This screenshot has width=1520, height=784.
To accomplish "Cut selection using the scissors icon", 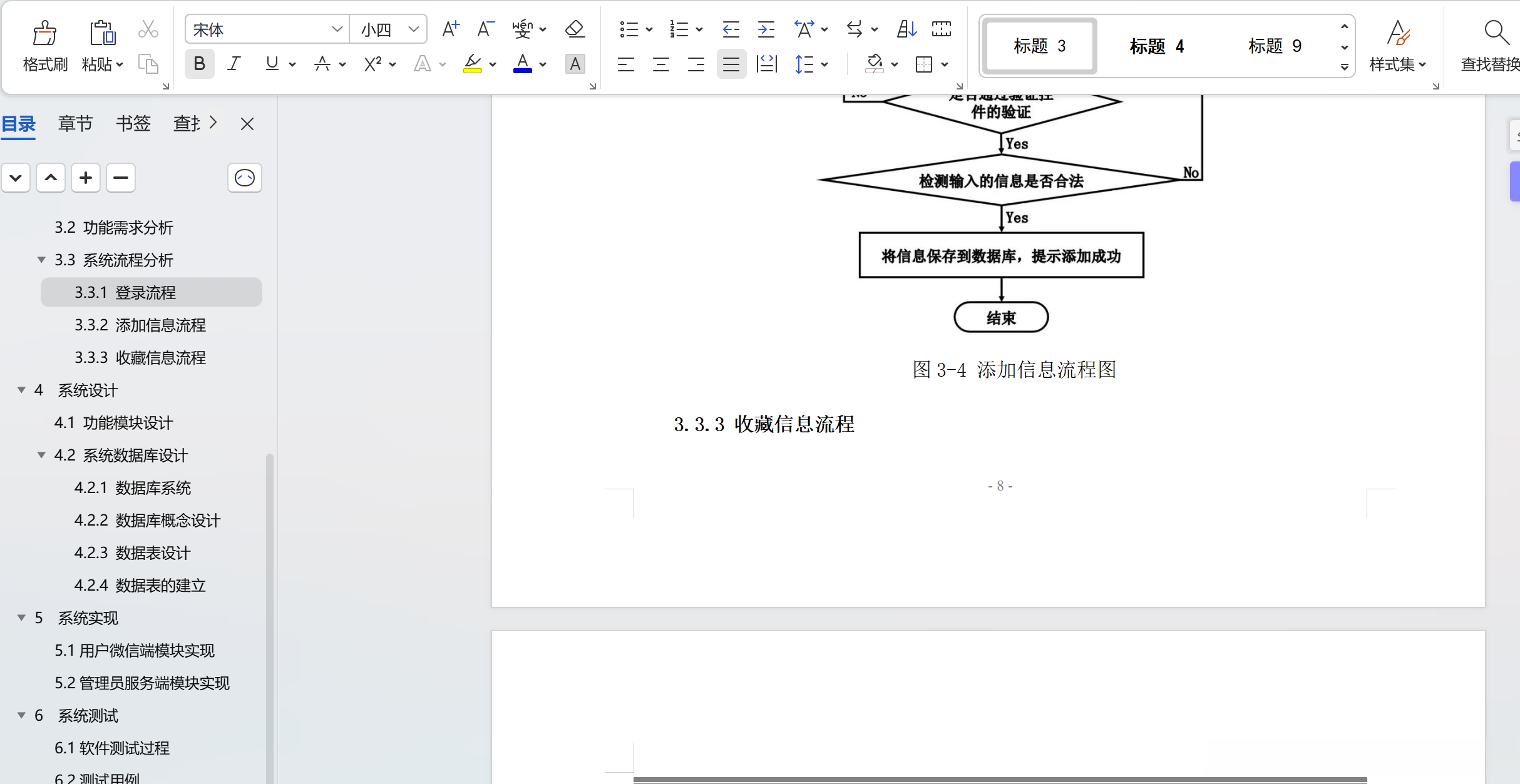I will click(148, 29).
